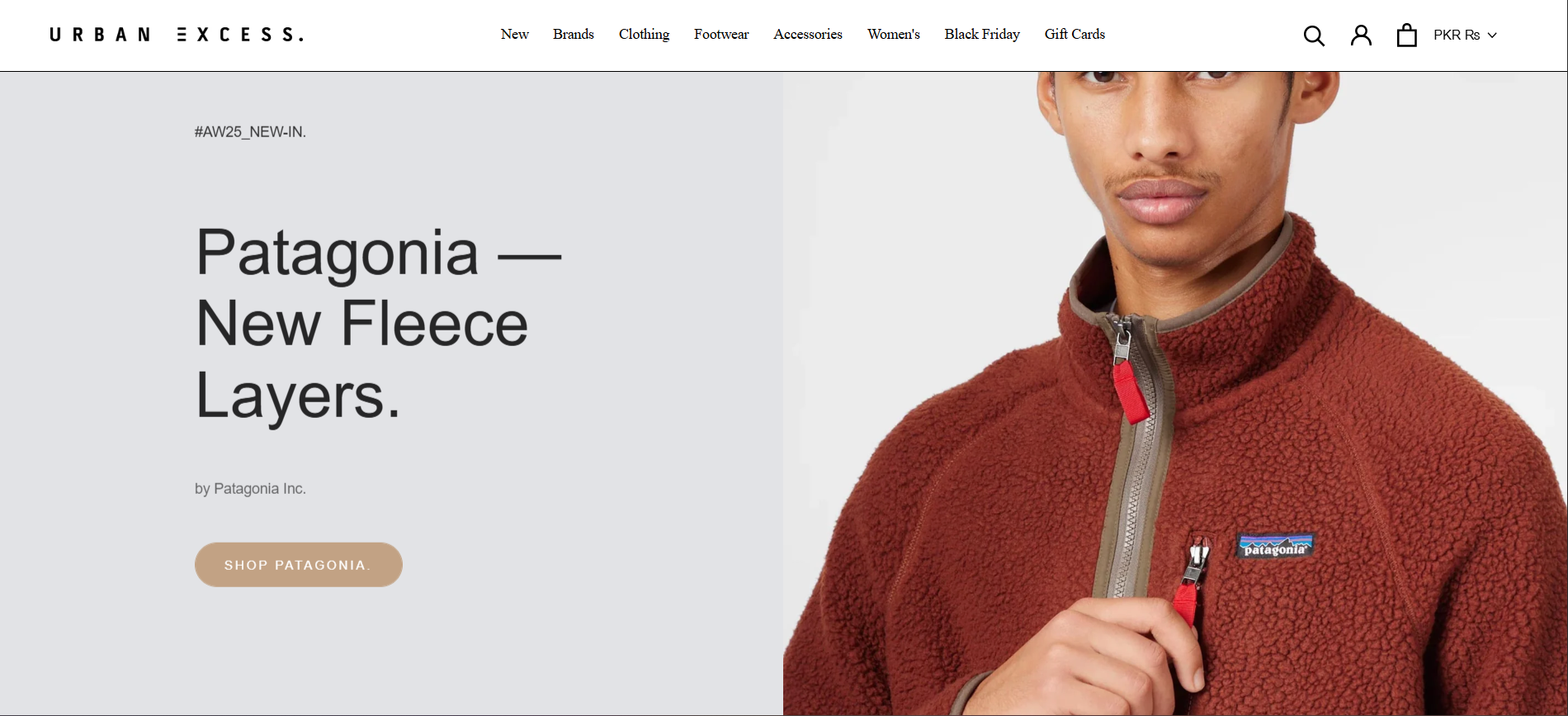
Task: Click the Patagonia New Fleece Layers headline
Action: 379,324
